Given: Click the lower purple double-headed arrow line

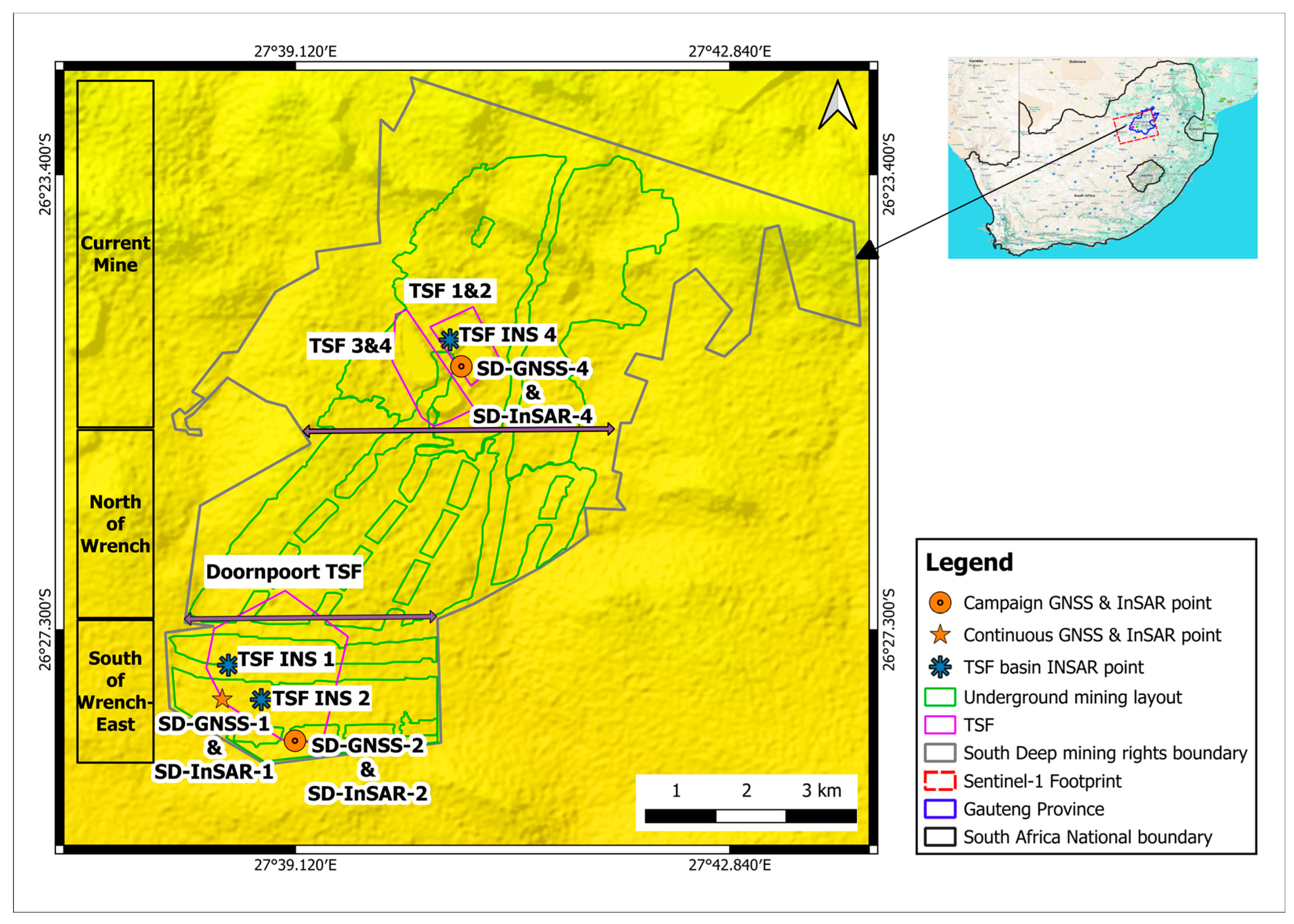Looking at the screenshot, I should click(x=311, y=617).
